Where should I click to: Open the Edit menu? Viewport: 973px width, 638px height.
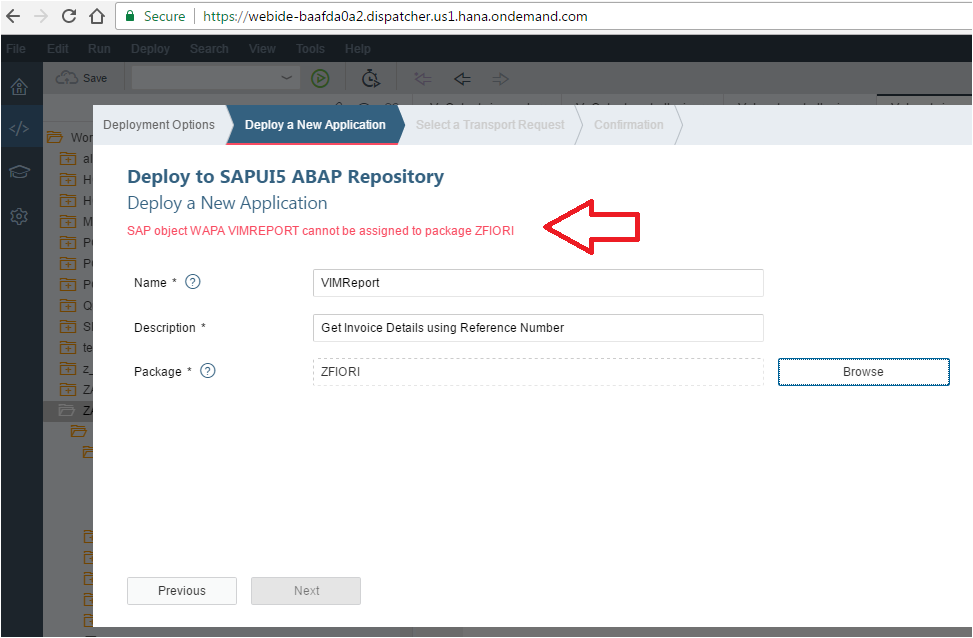[x=58, y=48]
